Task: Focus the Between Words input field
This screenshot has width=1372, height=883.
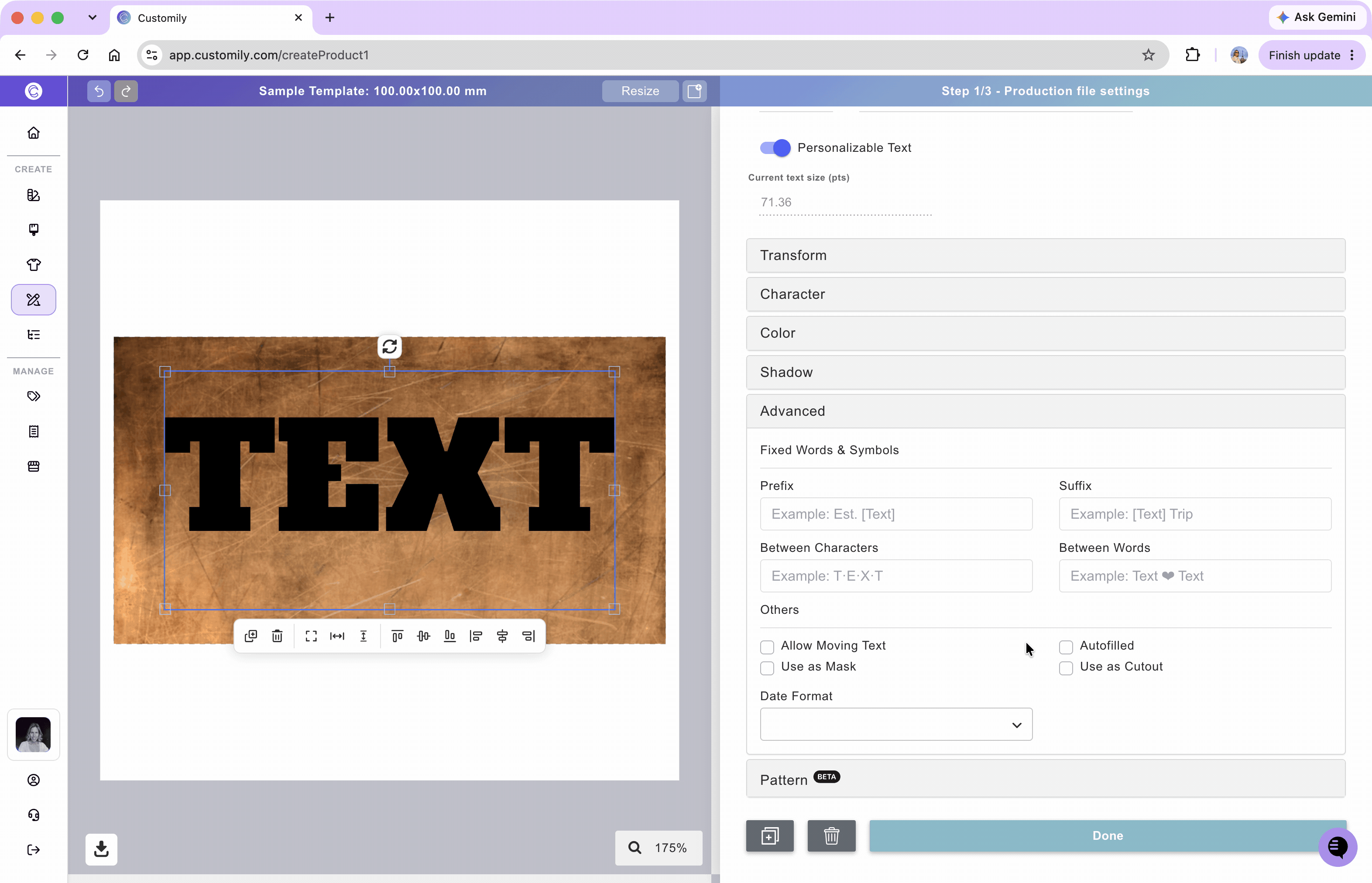Action: point(1195,576)
